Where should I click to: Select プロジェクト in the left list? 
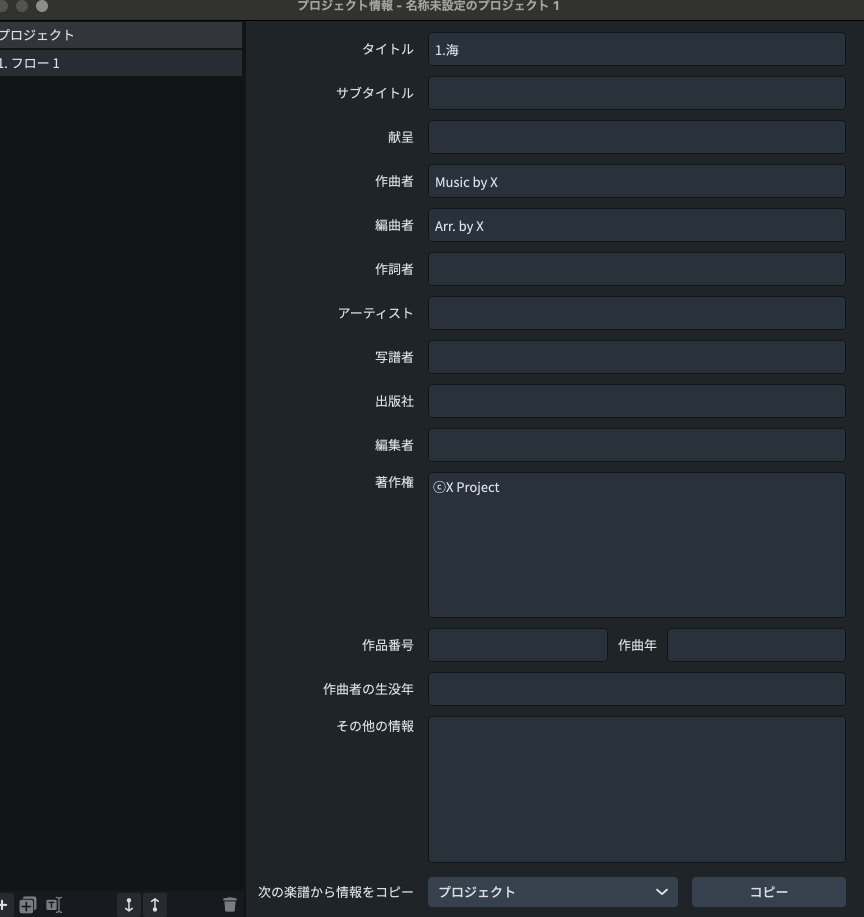120,35
